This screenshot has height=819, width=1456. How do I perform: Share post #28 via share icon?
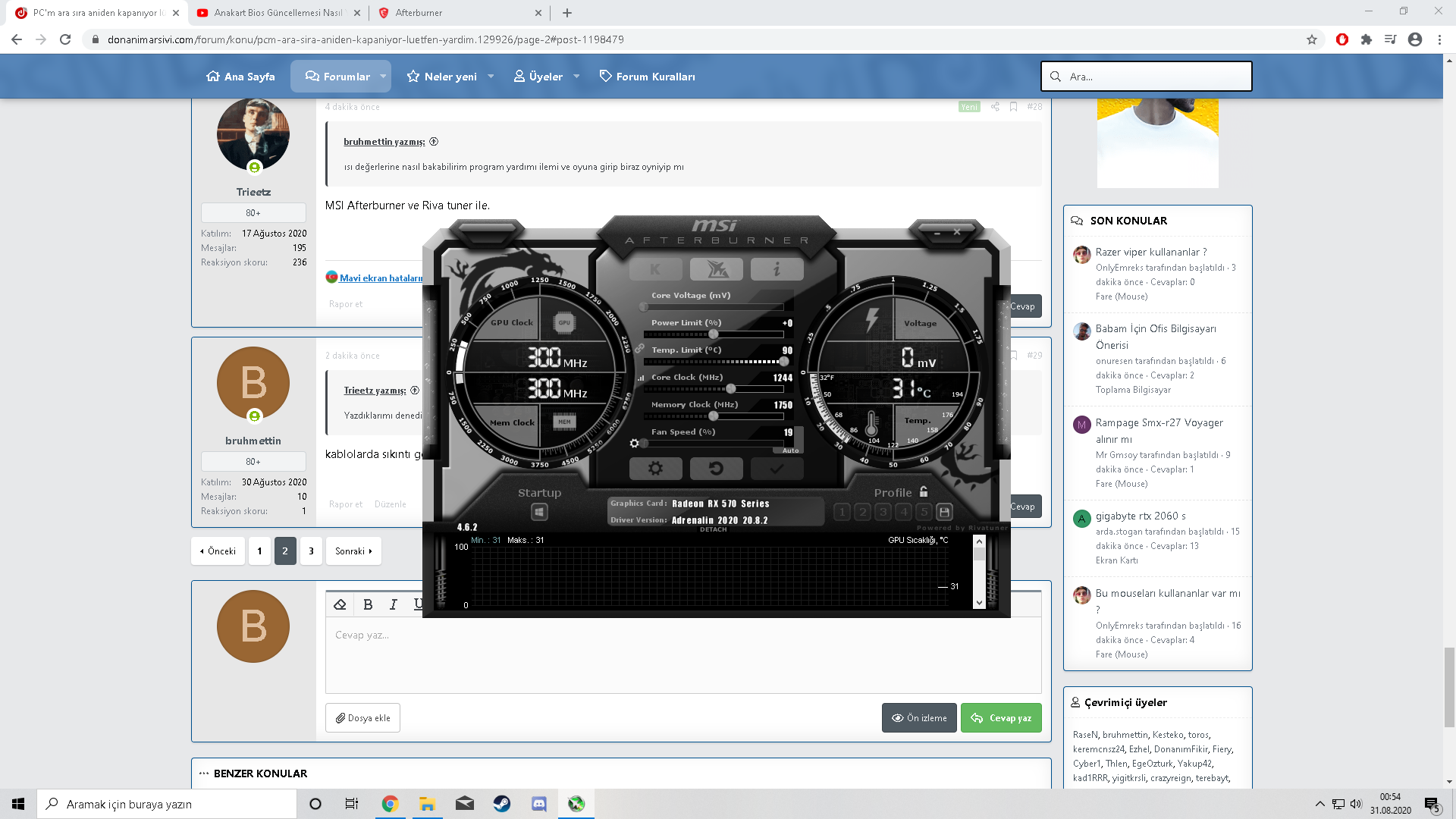[x=995, y=107]
